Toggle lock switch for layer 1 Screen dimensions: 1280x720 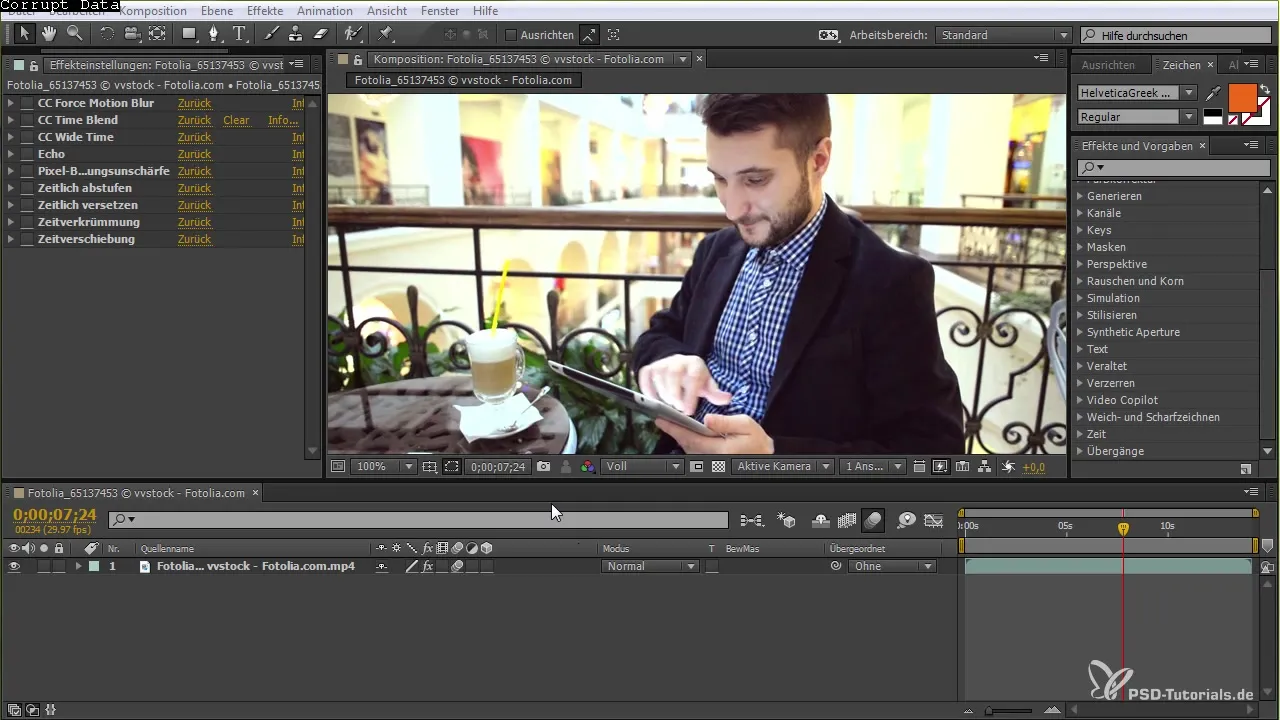pyautogui.click(x=59, y=566)
